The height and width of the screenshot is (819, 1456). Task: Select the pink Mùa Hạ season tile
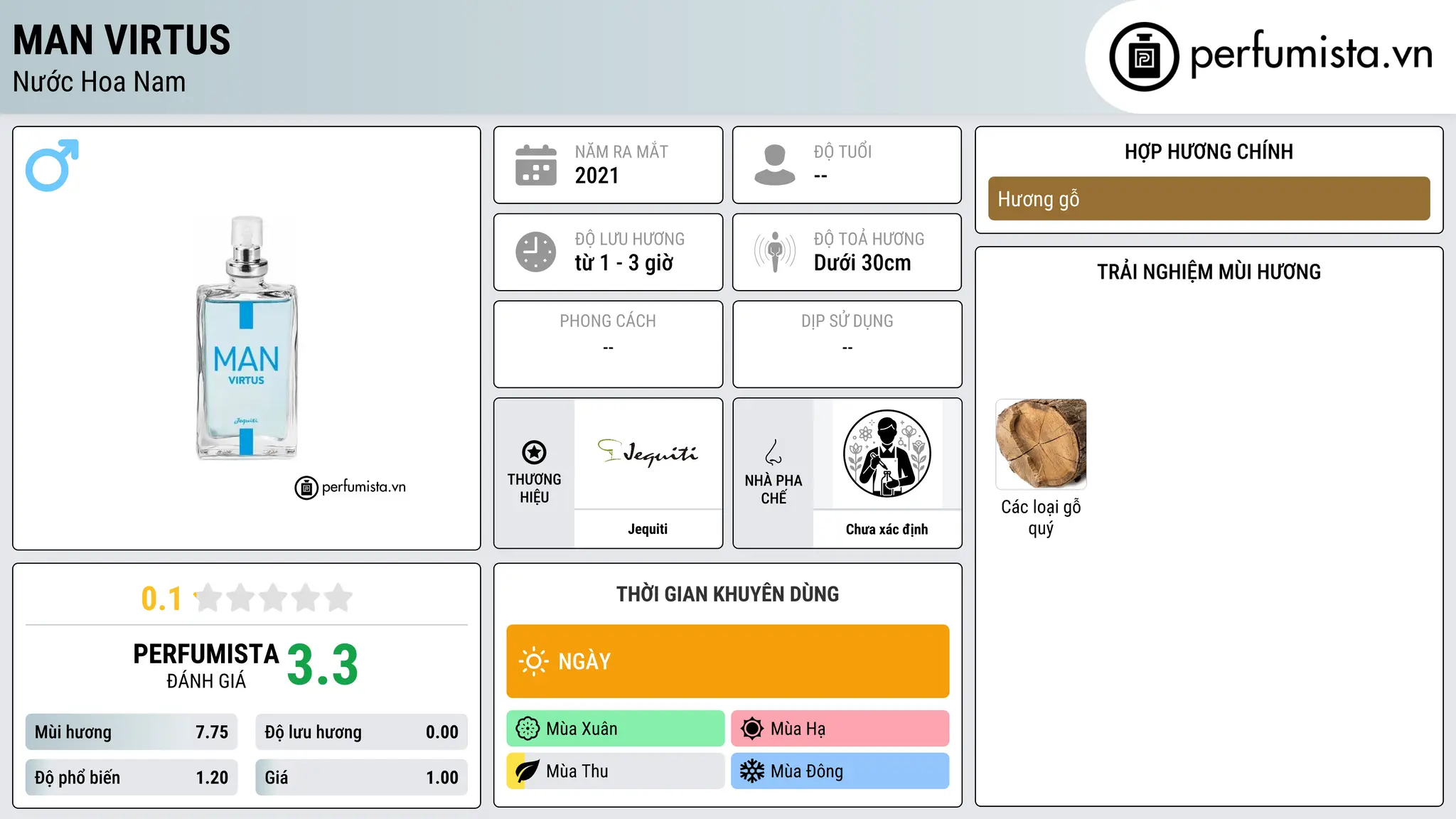click(840, 729)
